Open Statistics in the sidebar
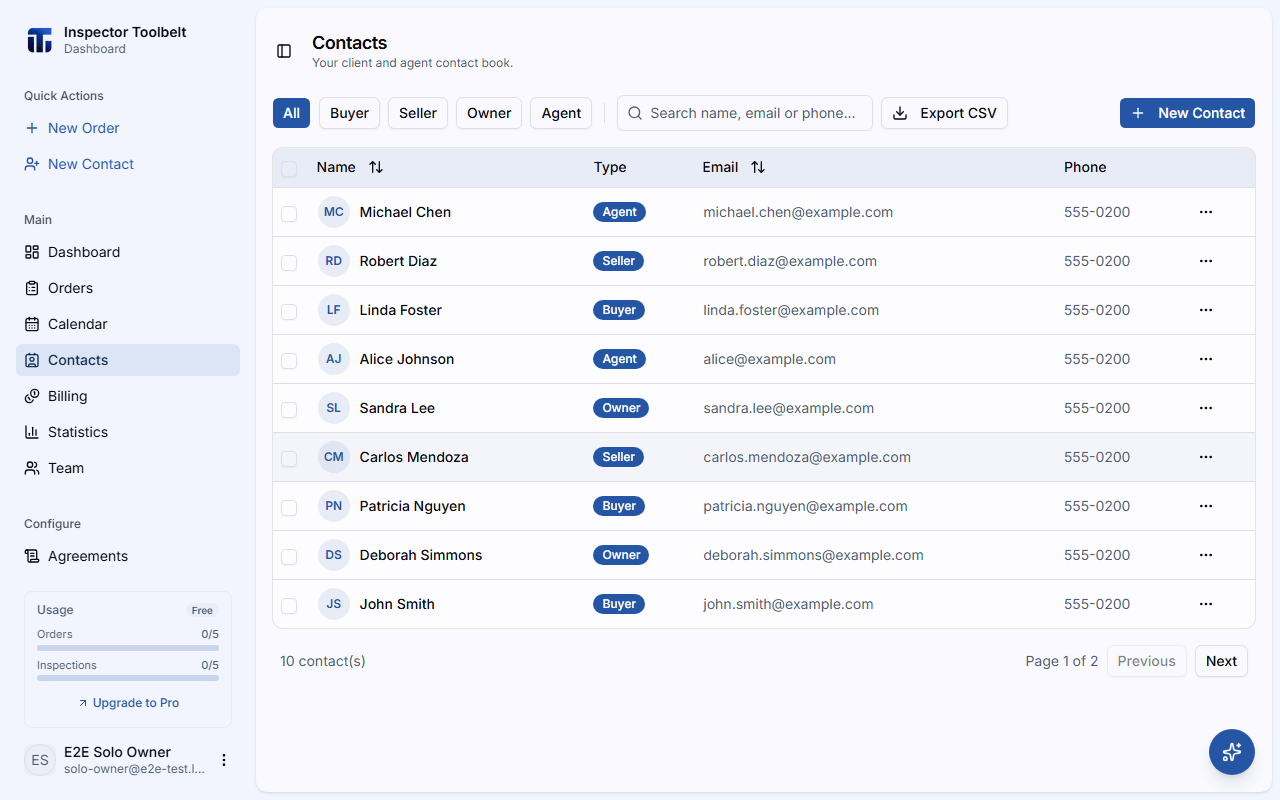Image resolution: width=1280 pixels, height=800 pixels. click(128, 432)
